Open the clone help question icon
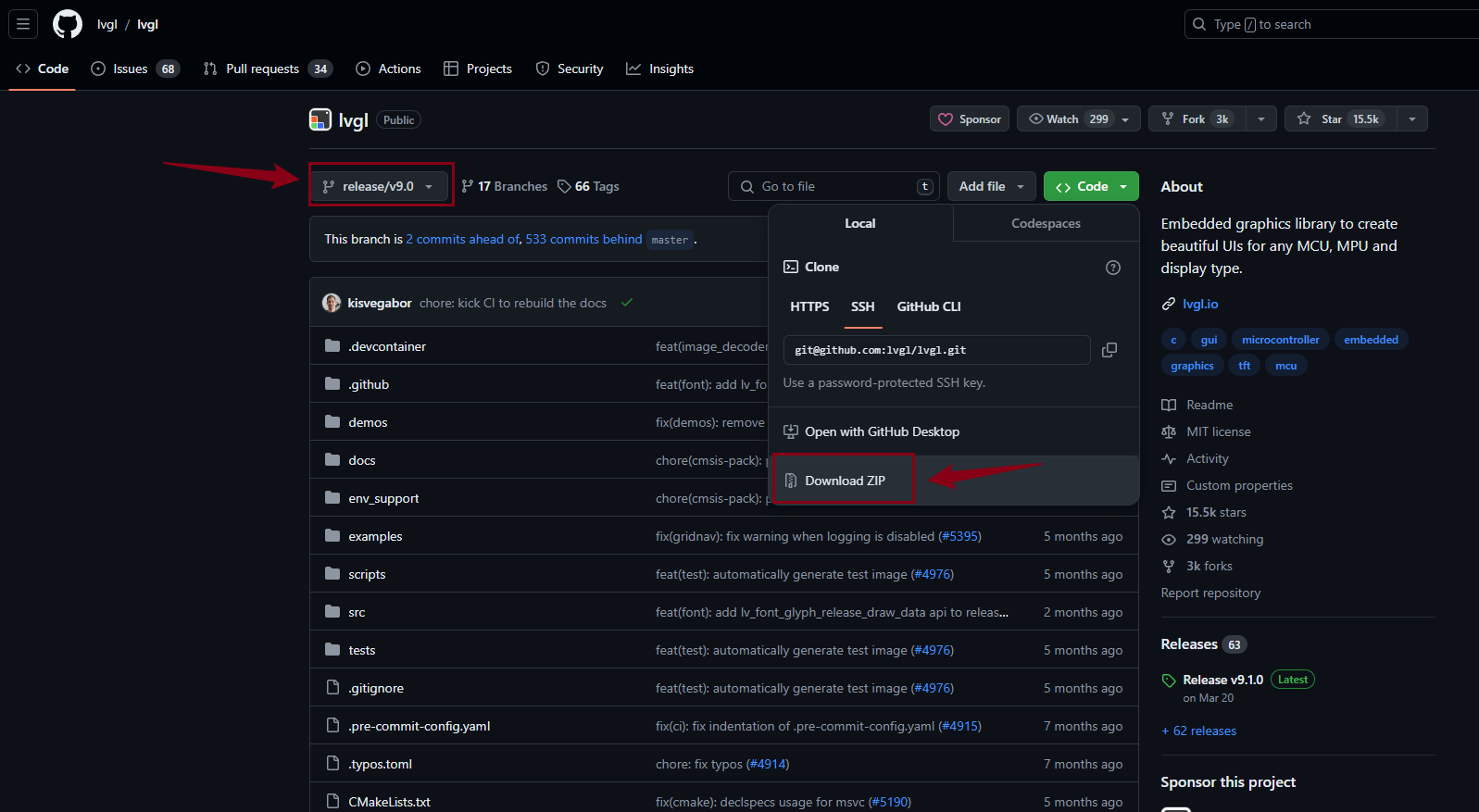Image resolution: width=1479 pixels, height=812 pixels. click(x=1113, y=268)
